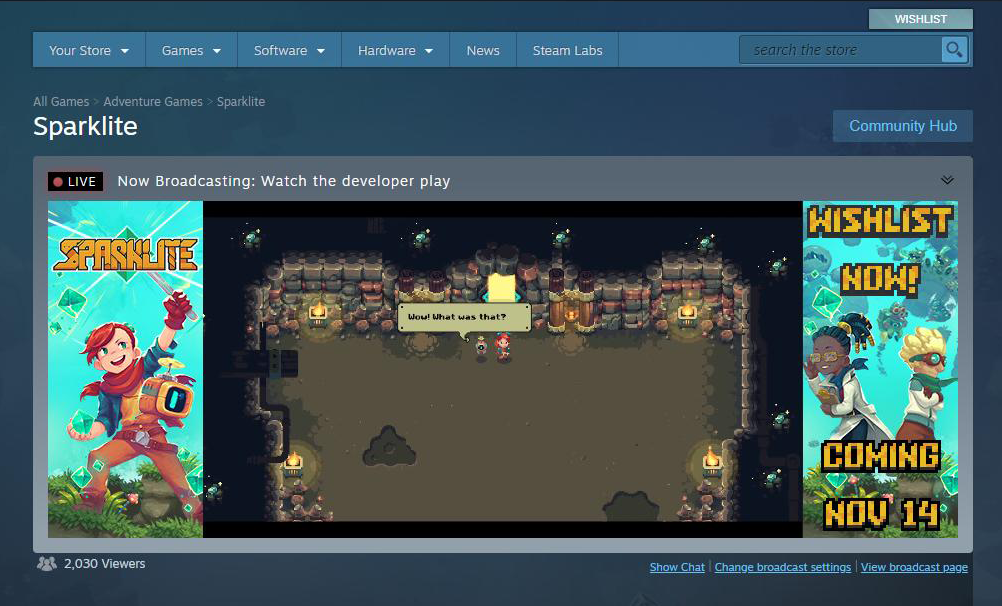Open the Software dropdown menu
The width and height of the screenshot is (1002, 606).
pos(289,50)
